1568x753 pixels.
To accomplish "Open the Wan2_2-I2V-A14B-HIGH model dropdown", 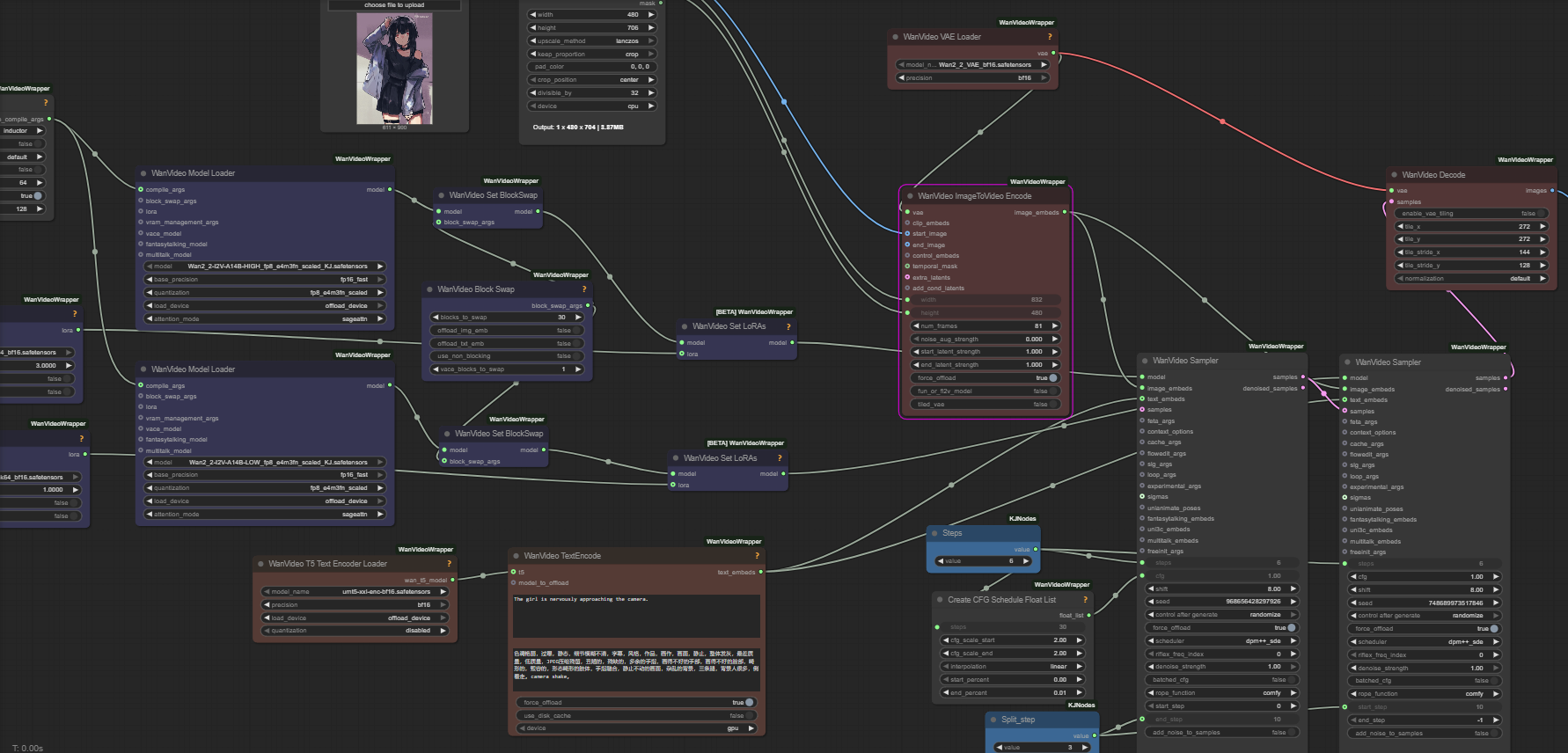I will coord(266,267).
